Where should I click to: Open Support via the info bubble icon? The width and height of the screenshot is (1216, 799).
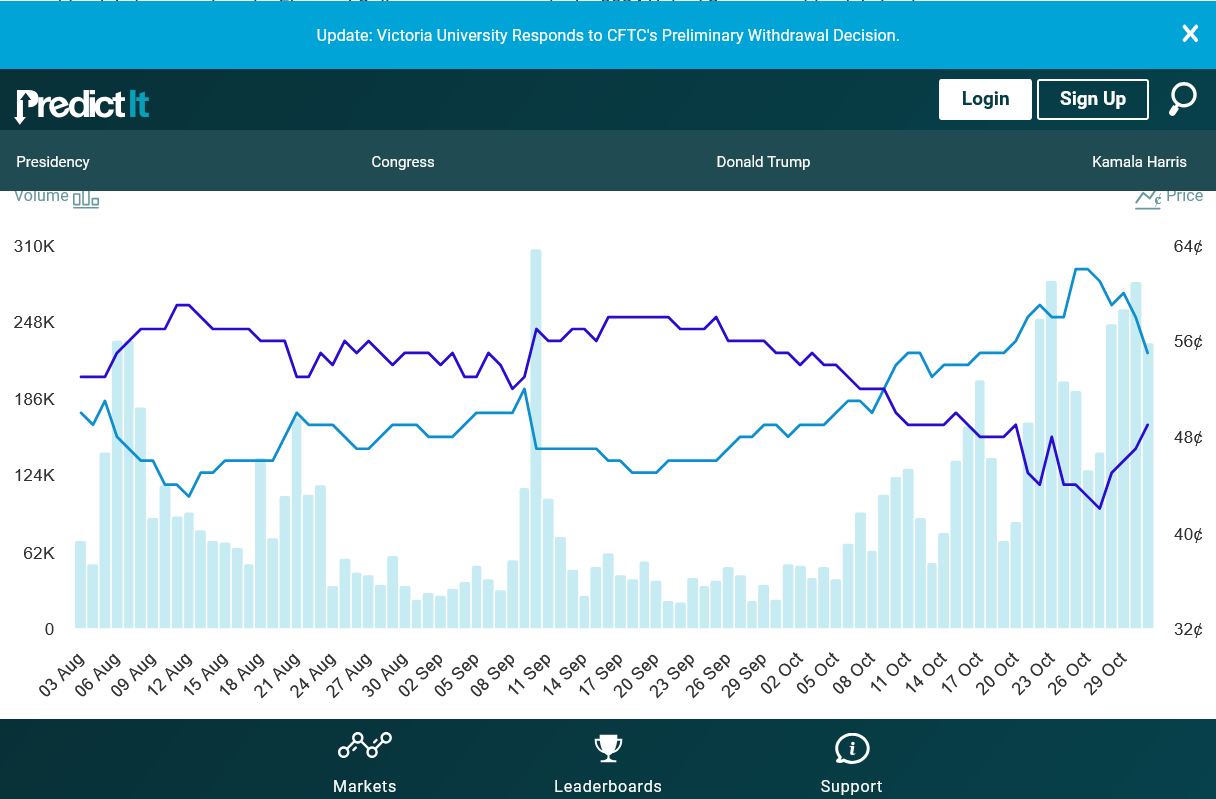[851, 747]
